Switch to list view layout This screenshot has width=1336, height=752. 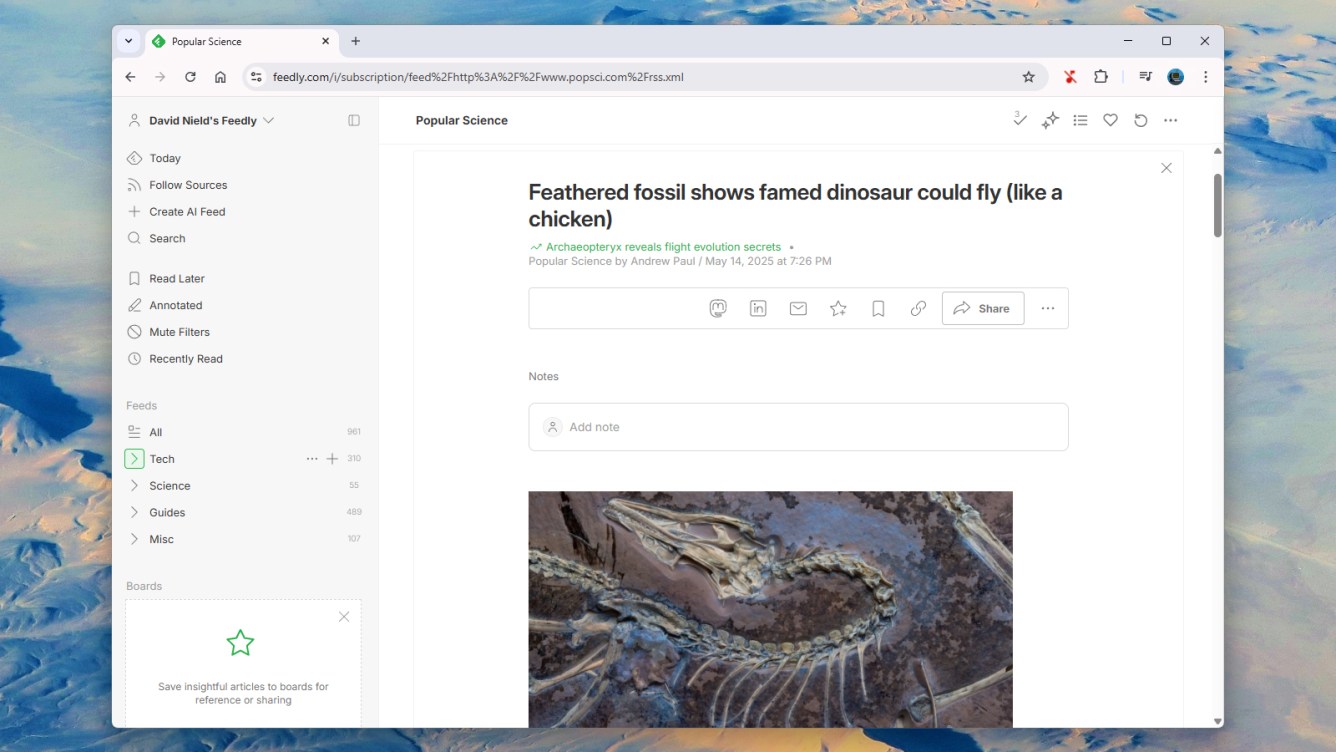1080,119
